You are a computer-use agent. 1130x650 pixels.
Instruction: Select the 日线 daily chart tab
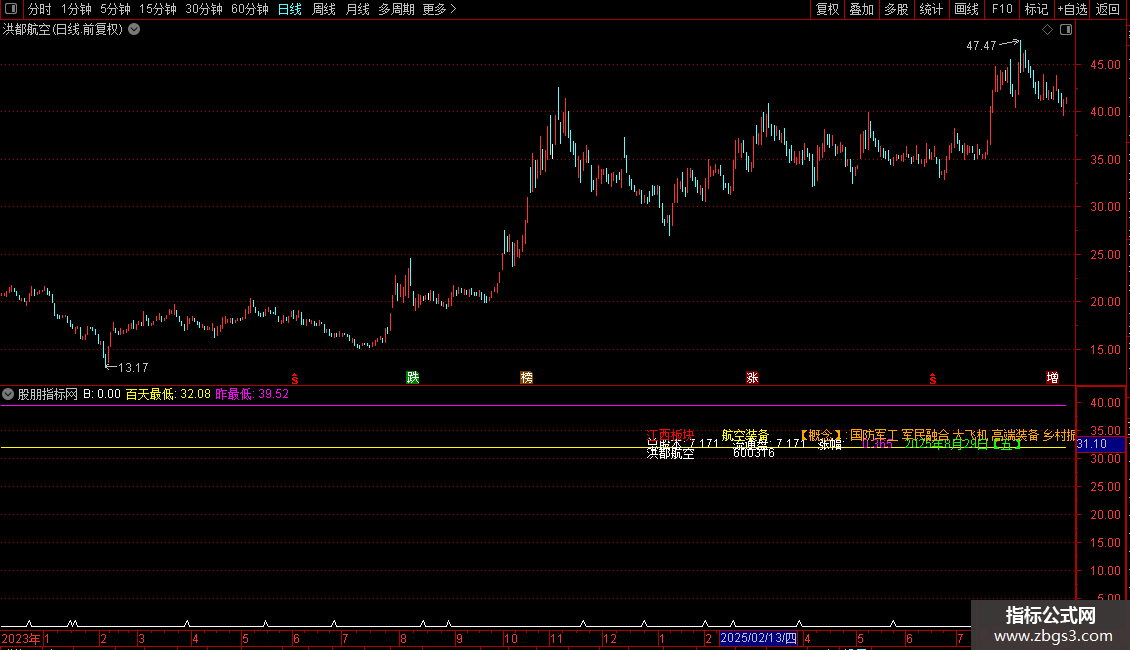tap(290, 9)
